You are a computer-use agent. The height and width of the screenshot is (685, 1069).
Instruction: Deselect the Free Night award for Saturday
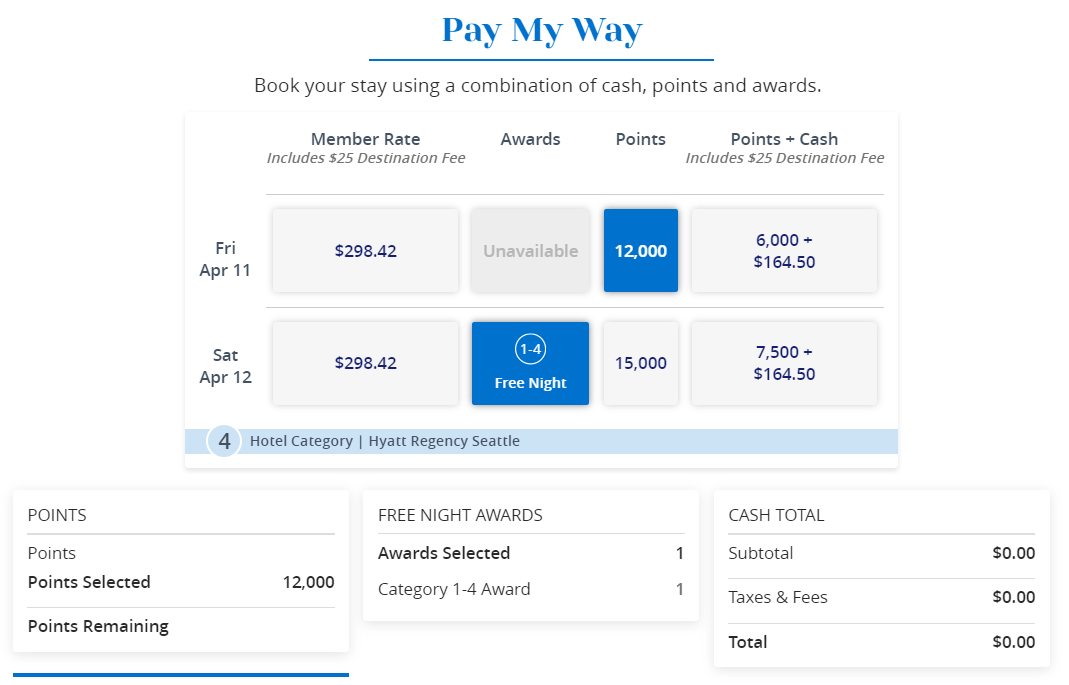(530, 363)
